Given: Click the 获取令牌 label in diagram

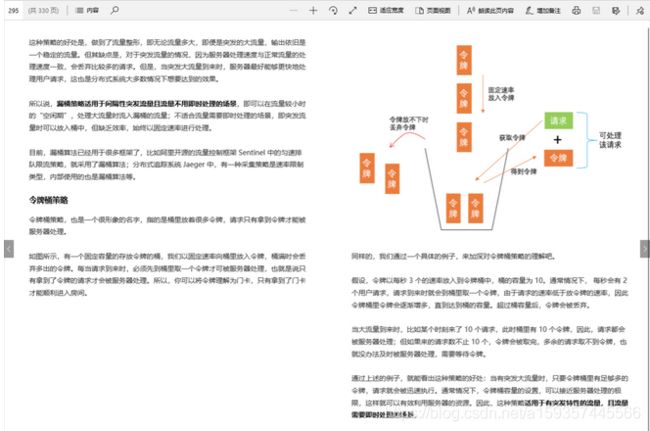Looking at the screenshot, I should tap(512, 138).
